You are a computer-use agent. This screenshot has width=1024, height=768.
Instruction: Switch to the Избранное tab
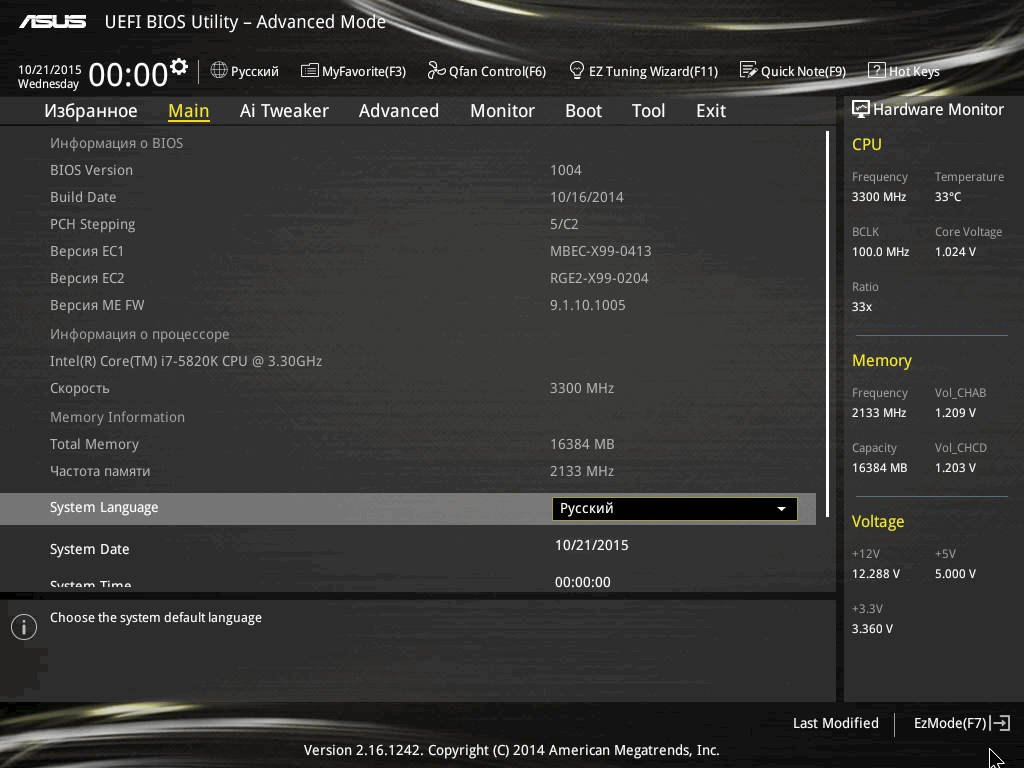91,111
